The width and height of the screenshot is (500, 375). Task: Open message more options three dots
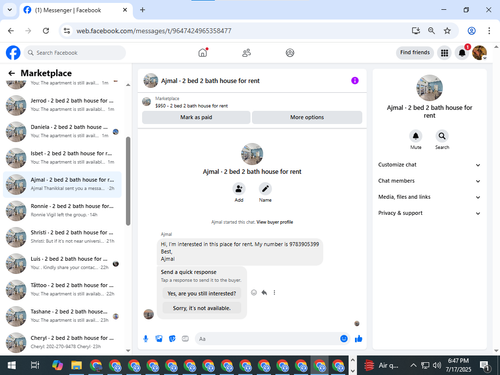pyautogui.click(x=274, y=293)
